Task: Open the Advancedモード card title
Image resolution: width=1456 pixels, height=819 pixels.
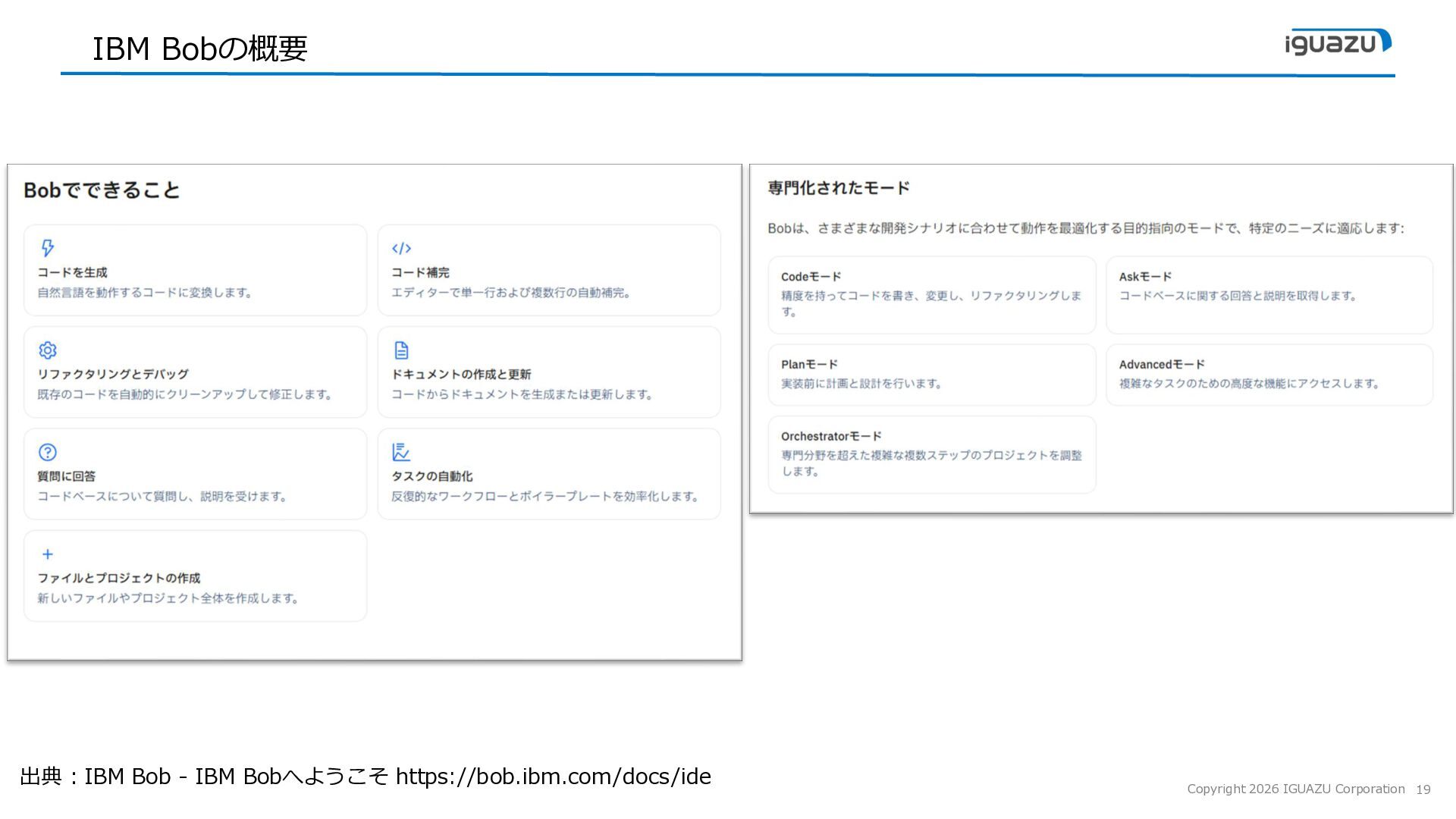Action: (x=1162, y=364)
